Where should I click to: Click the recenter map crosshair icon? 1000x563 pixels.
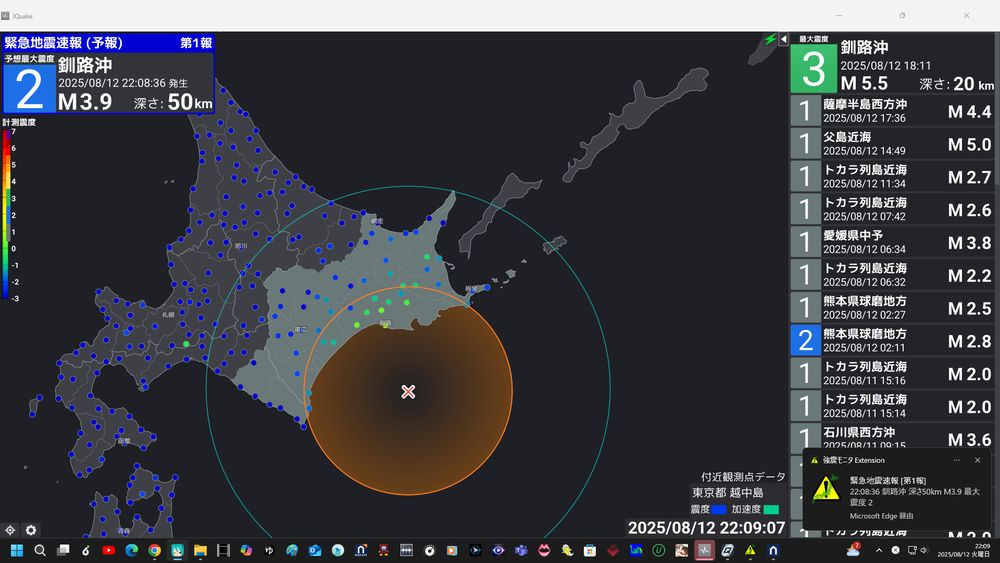(x=10, y=530)
